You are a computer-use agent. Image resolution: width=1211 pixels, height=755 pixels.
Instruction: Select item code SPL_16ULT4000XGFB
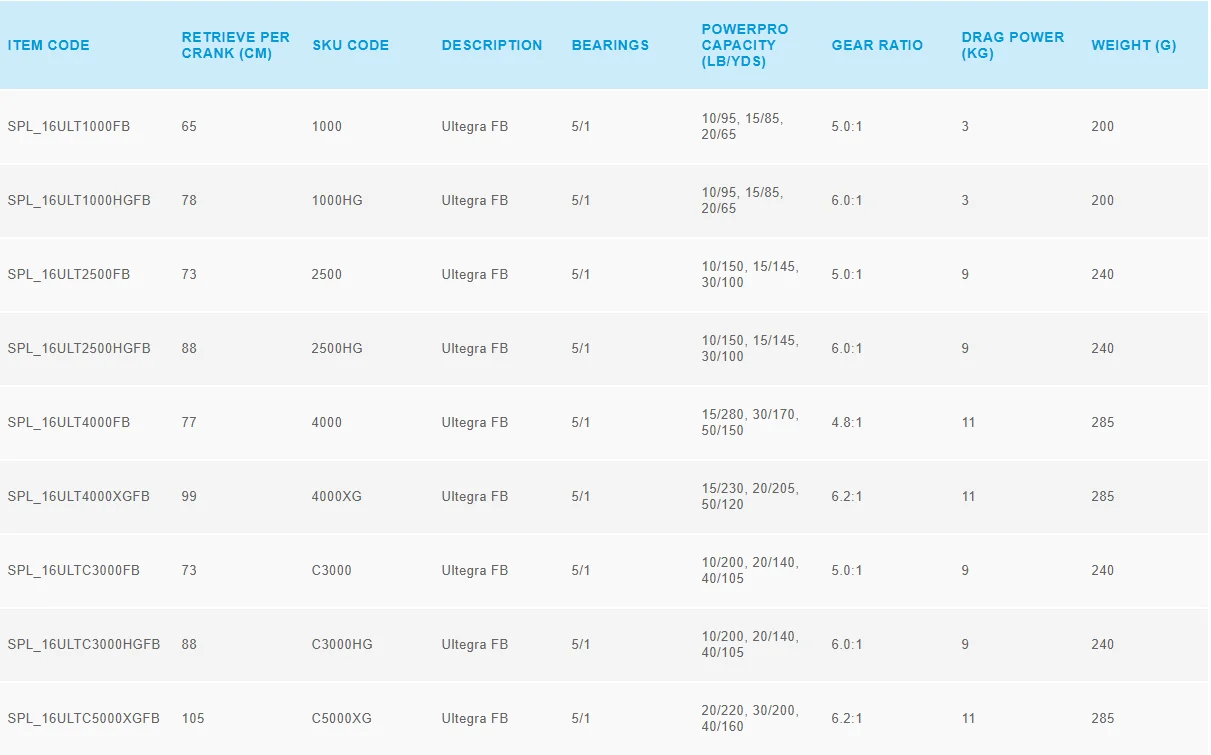pos(79,496)
